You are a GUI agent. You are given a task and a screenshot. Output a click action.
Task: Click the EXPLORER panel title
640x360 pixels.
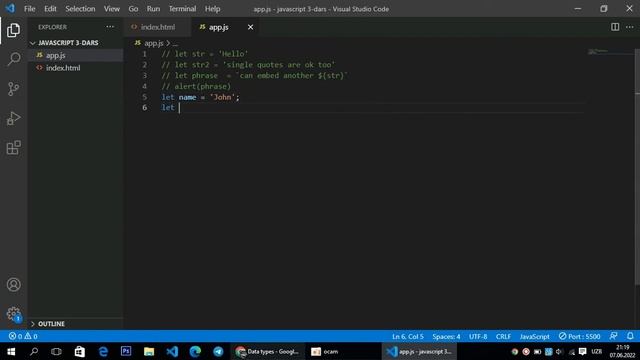point(52,27)
